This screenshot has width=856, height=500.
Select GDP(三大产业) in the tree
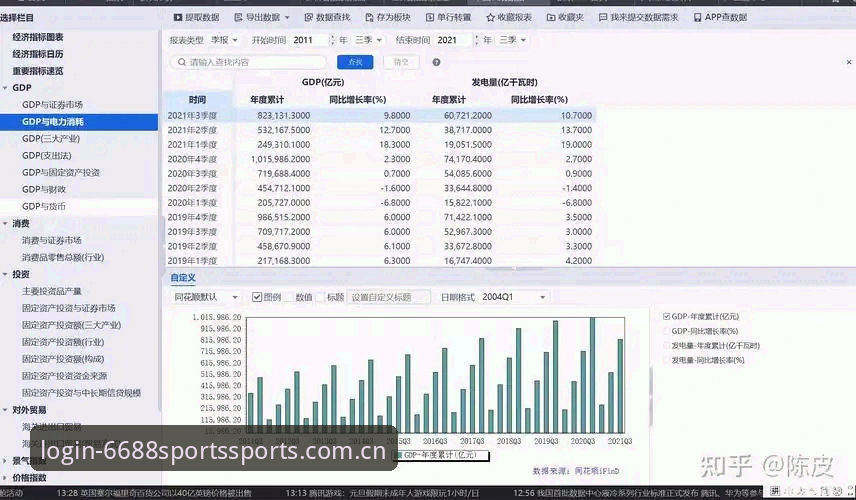coord(51,138)
